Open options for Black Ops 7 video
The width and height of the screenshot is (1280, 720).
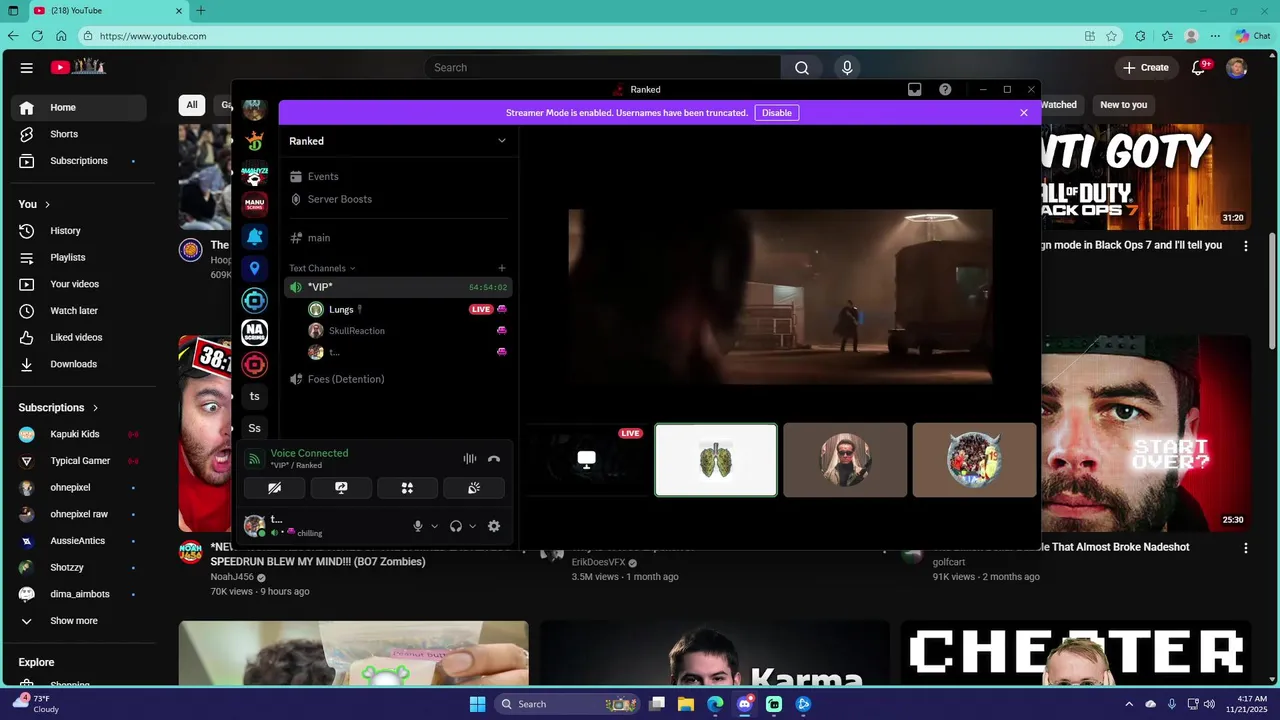[x=1246, y=246]
